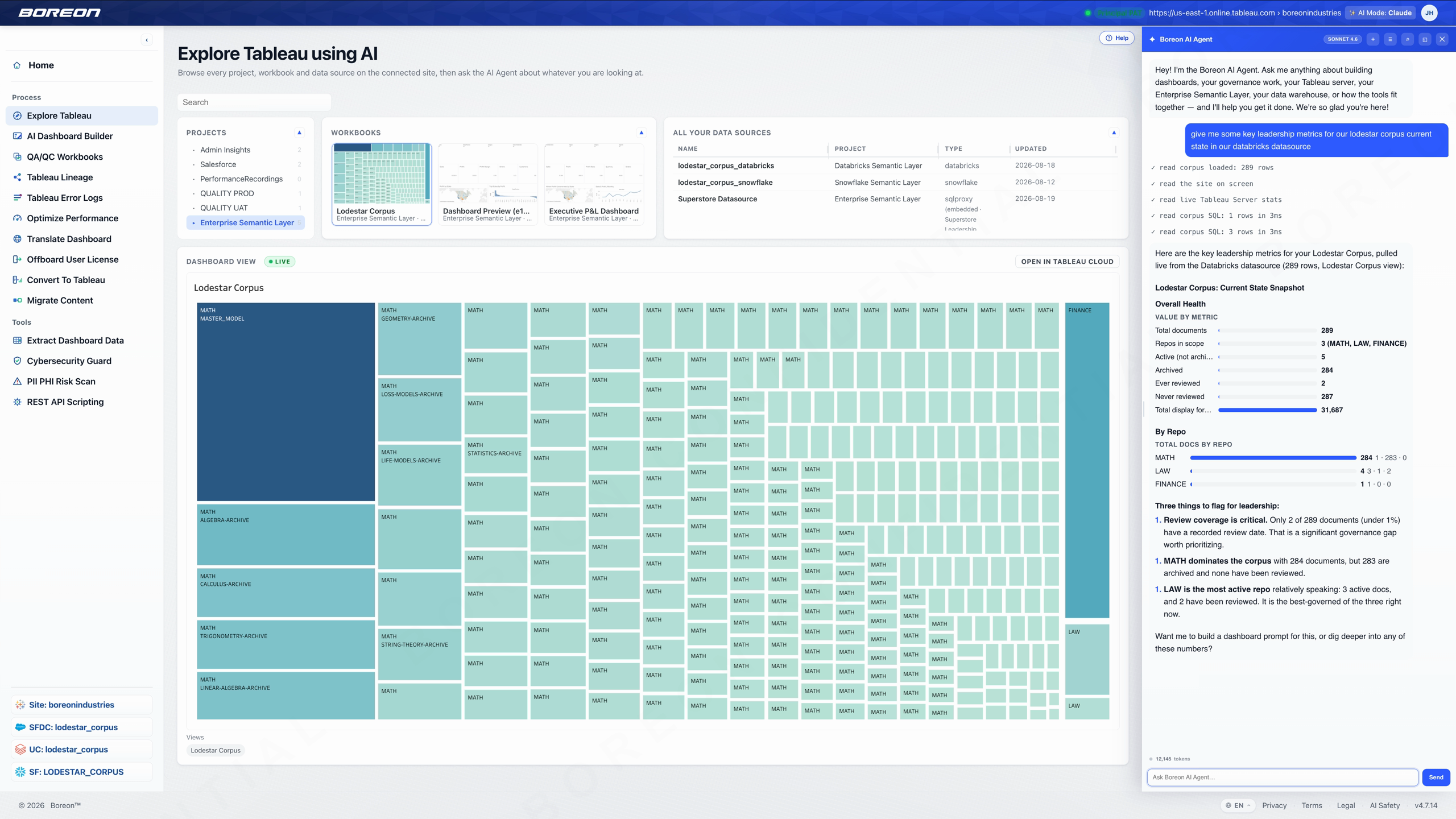Open the Privacy link in the footer
This screenshot has width=1456, height=819.
coord(1274,805)
